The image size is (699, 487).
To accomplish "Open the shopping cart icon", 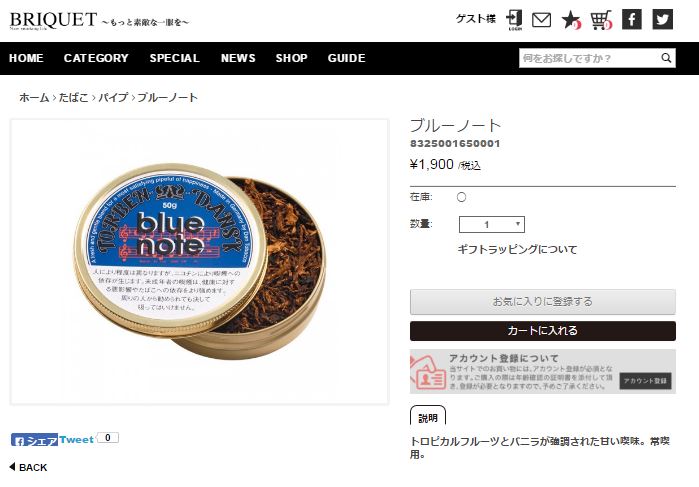I will (x=601, y=20).
